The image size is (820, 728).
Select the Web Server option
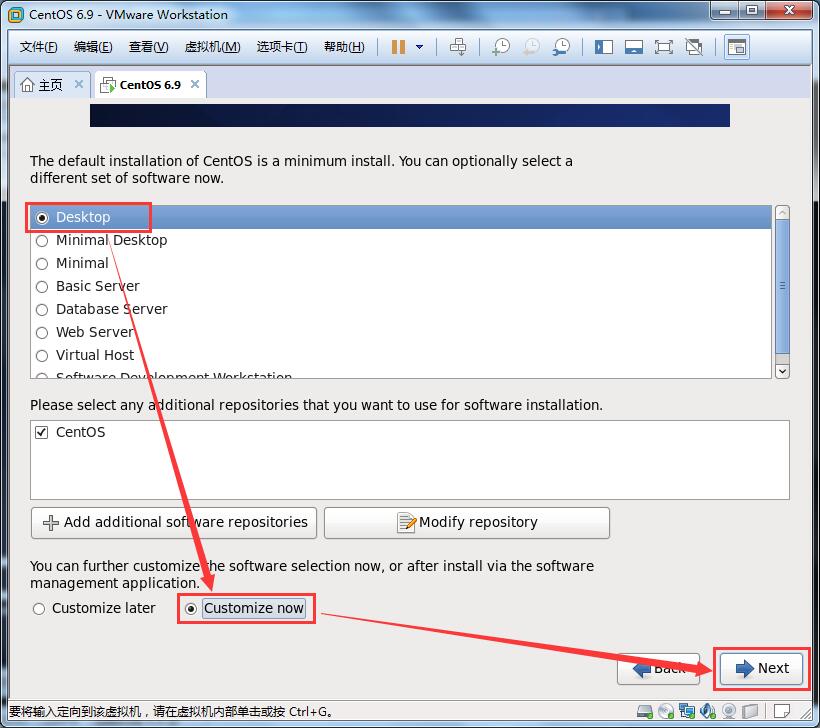pyautogui.click(x=42, y=333)
